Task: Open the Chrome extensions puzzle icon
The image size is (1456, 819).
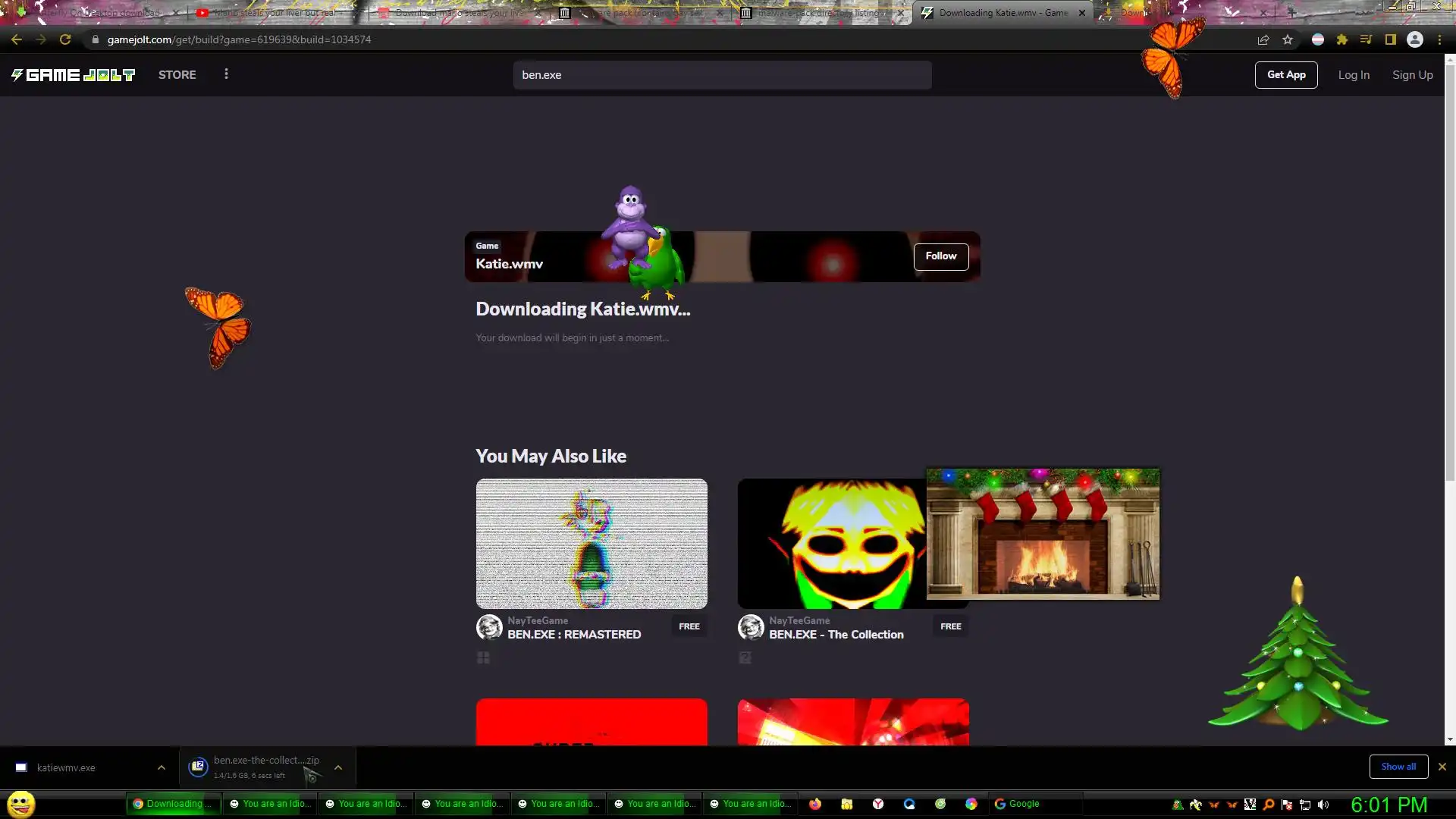Action: point(1342,39)
